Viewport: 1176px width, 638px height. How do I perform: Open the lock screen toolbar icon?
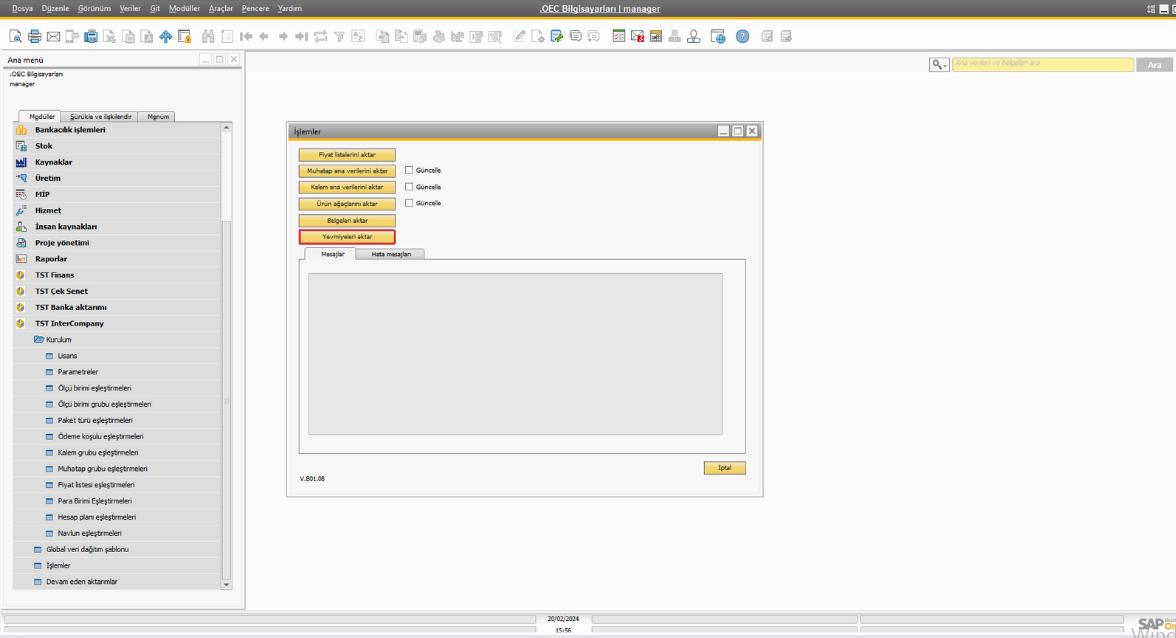tap(185, 37)
